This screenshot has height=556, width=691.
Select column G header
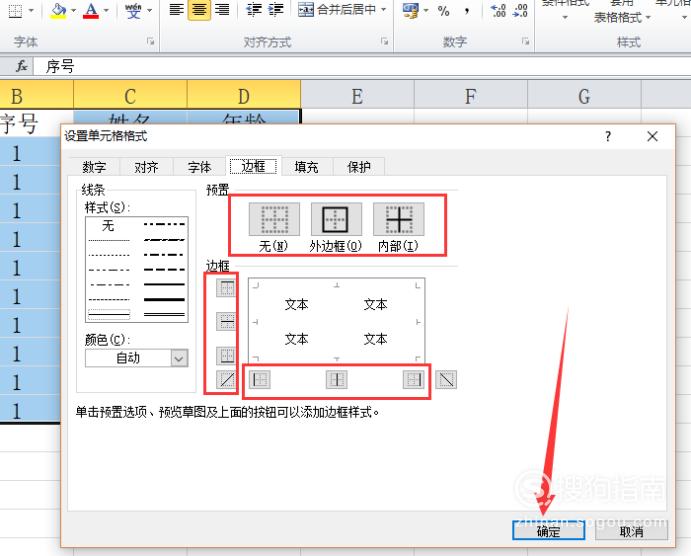[584, 95]
